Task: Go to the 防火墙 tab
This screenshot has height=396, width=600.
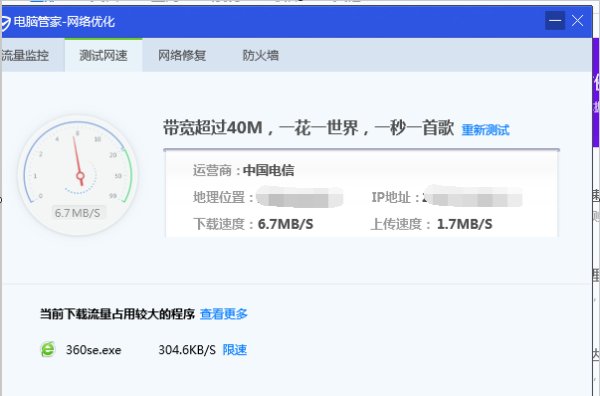Action: click(261, 55)
